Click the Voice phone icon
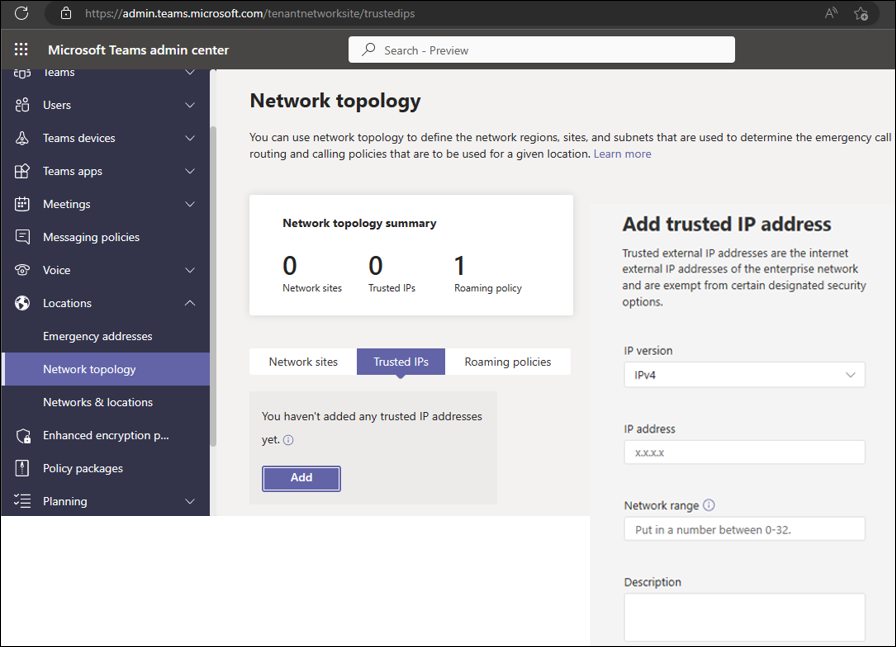The width and height of the screenshot is (896, 647). (x=23, y=269)
